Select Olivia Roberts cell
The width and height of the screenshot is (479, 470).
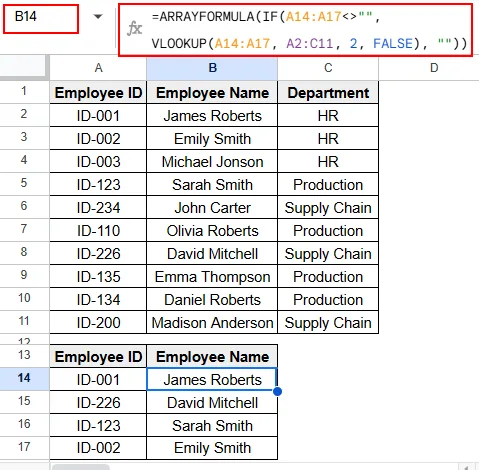[212, 230]
